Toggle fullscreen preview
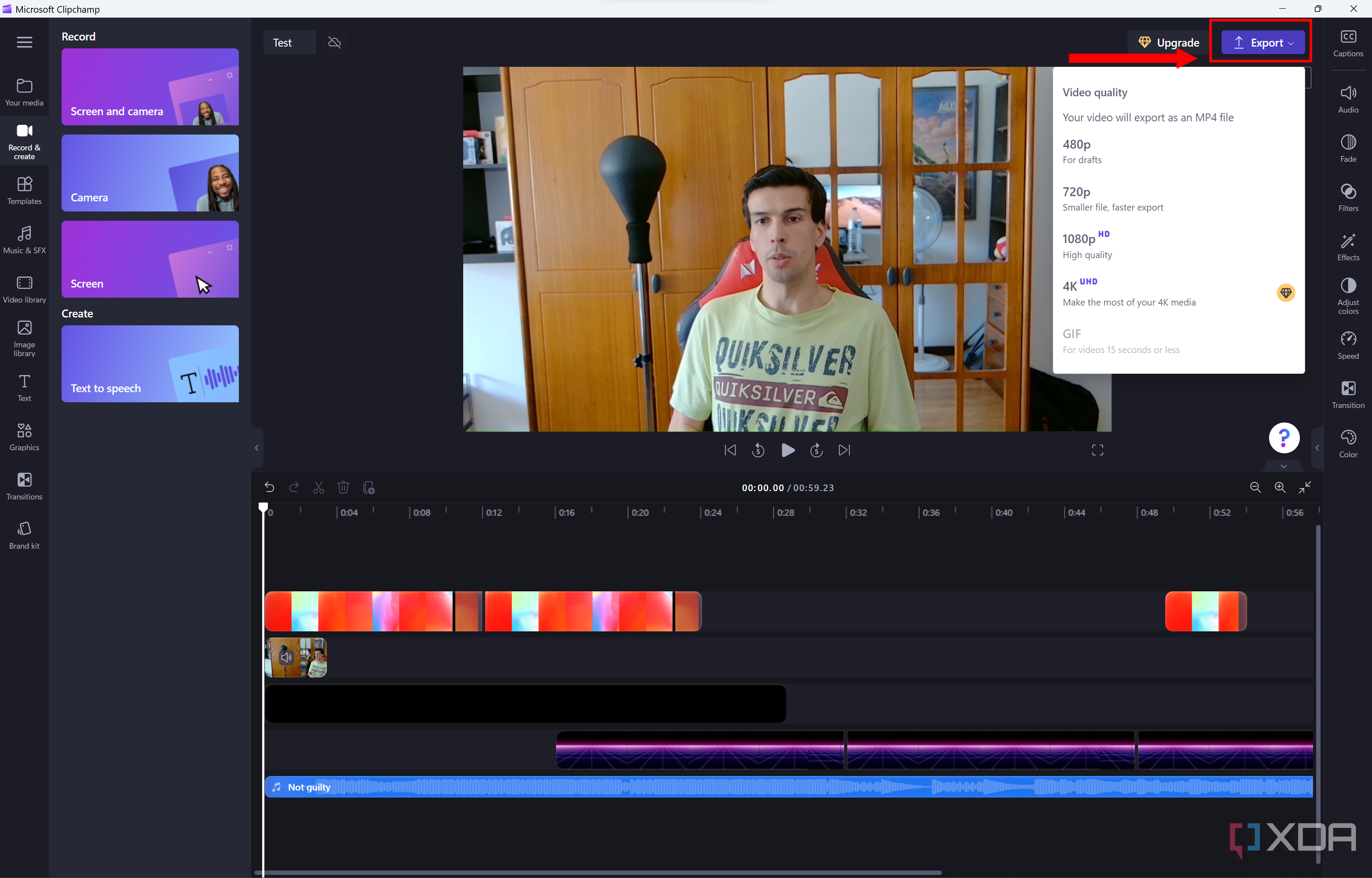The height and width of the screenshot is (878, 1372). click(x=1097, y=450)
